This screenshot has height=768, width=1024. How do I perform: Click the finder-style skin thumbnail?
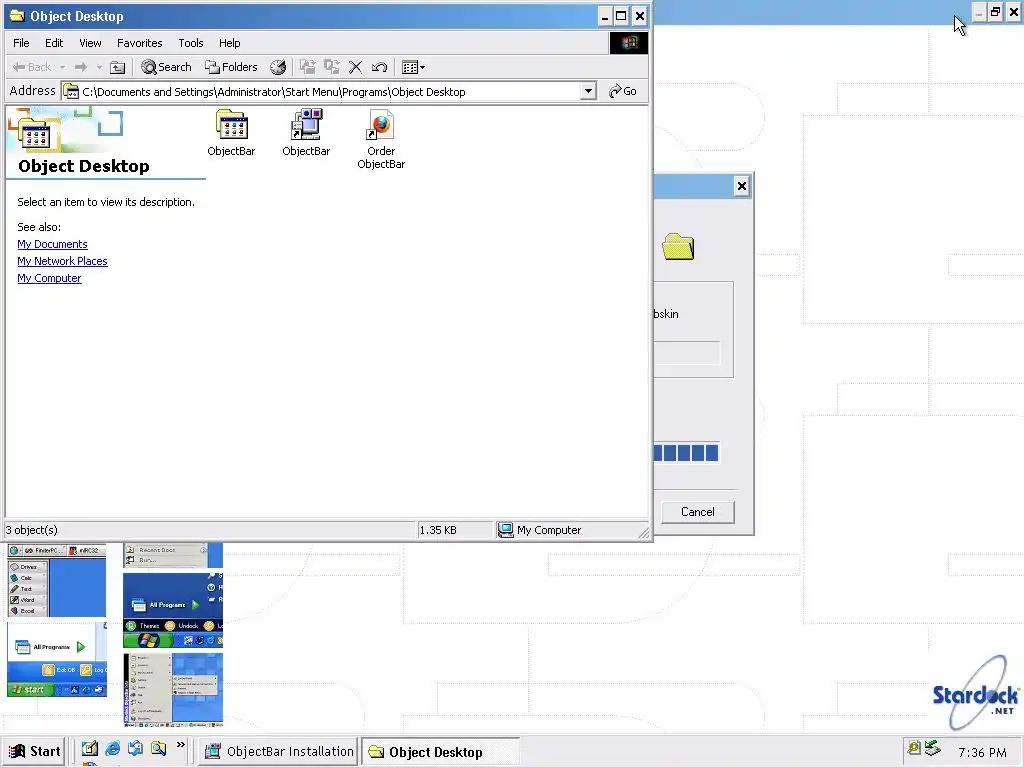point(57,580)
